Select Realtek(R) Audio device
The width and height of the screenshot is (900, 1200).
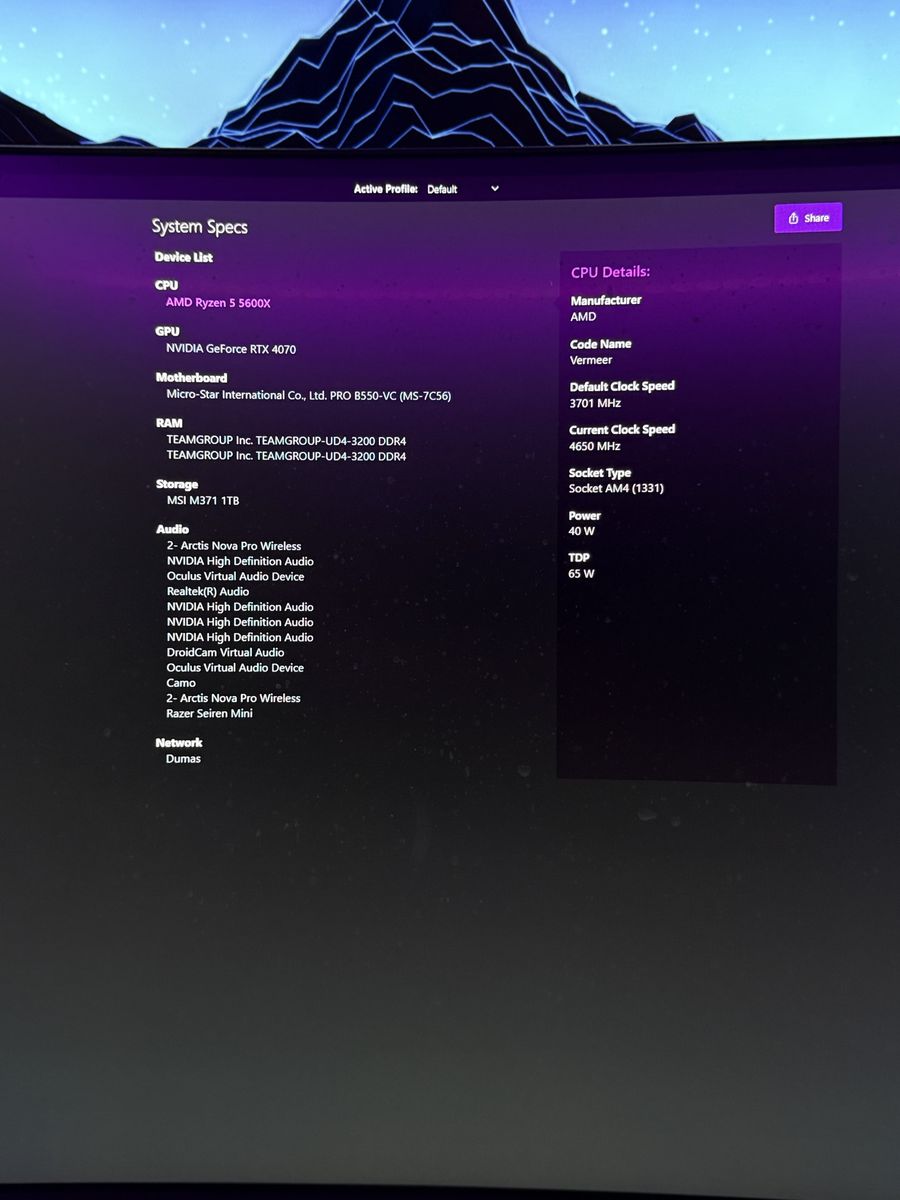[208, 592]
